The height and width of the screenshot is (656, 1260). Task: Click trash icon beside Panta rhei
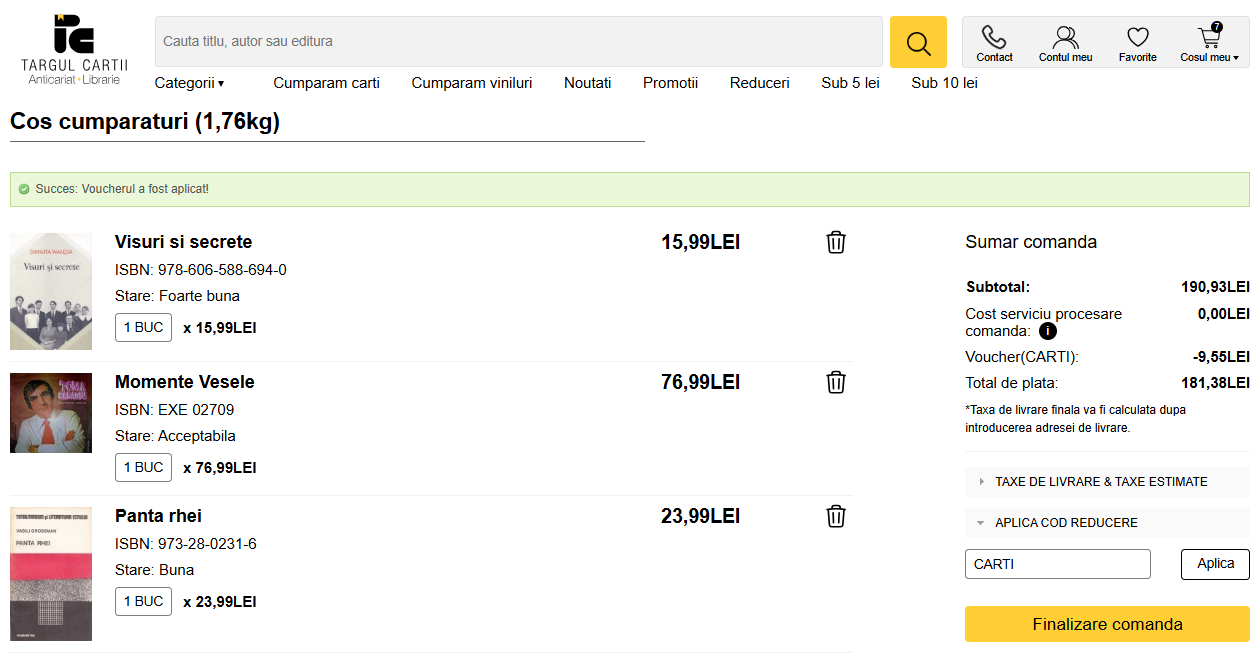click(x=836, y=516)
